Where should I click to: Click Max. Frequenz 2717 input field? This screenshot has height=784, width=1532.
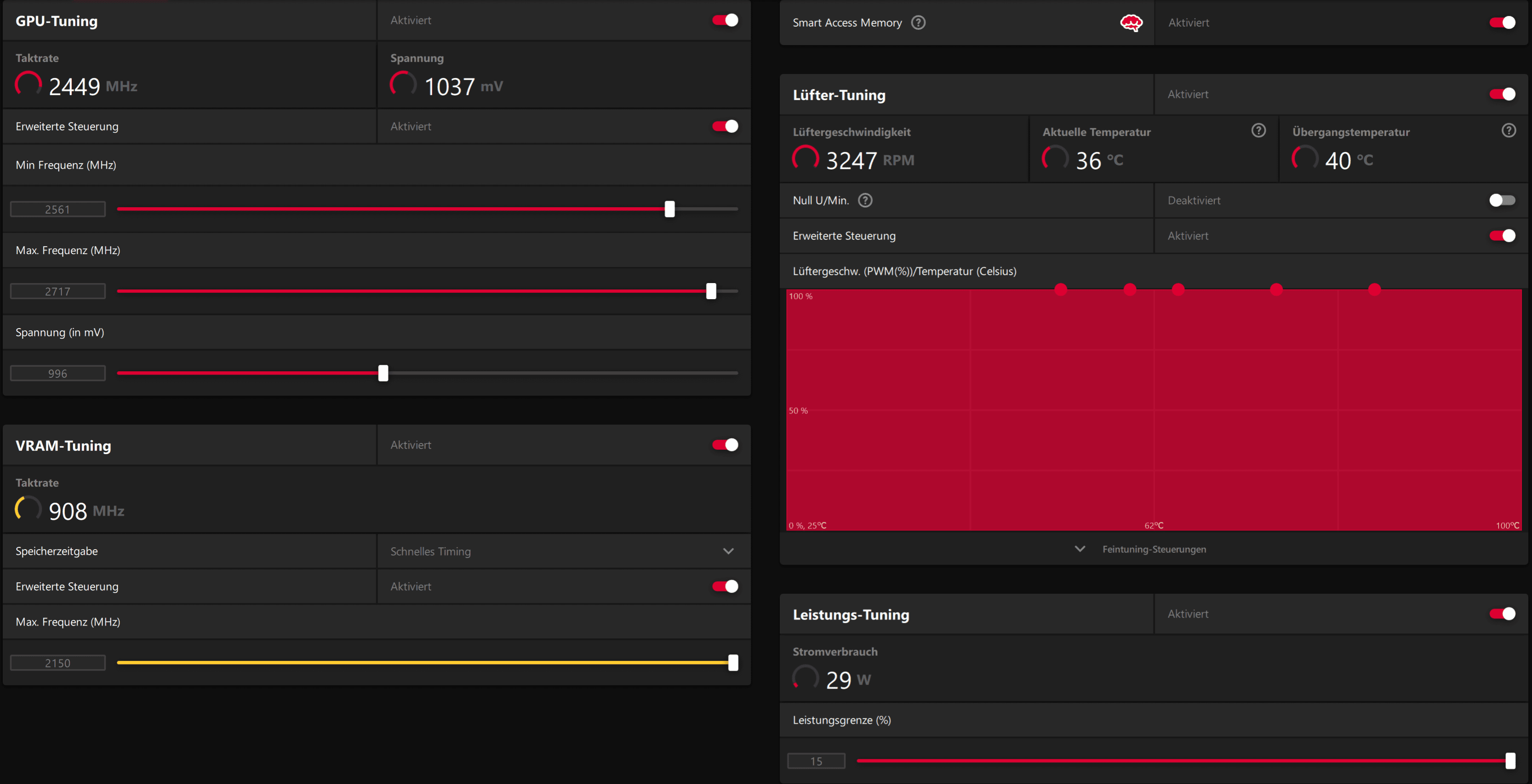[57, 291]
